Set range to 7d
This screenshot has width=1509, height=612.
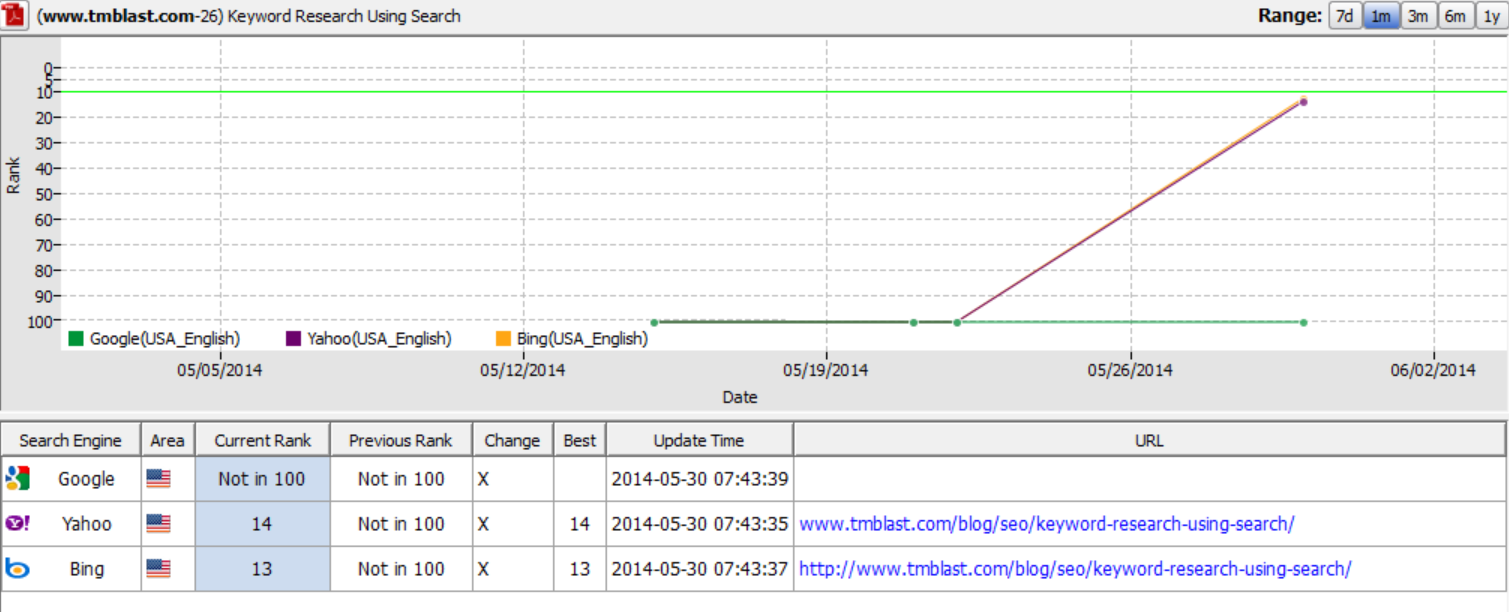coord(1345,16)
